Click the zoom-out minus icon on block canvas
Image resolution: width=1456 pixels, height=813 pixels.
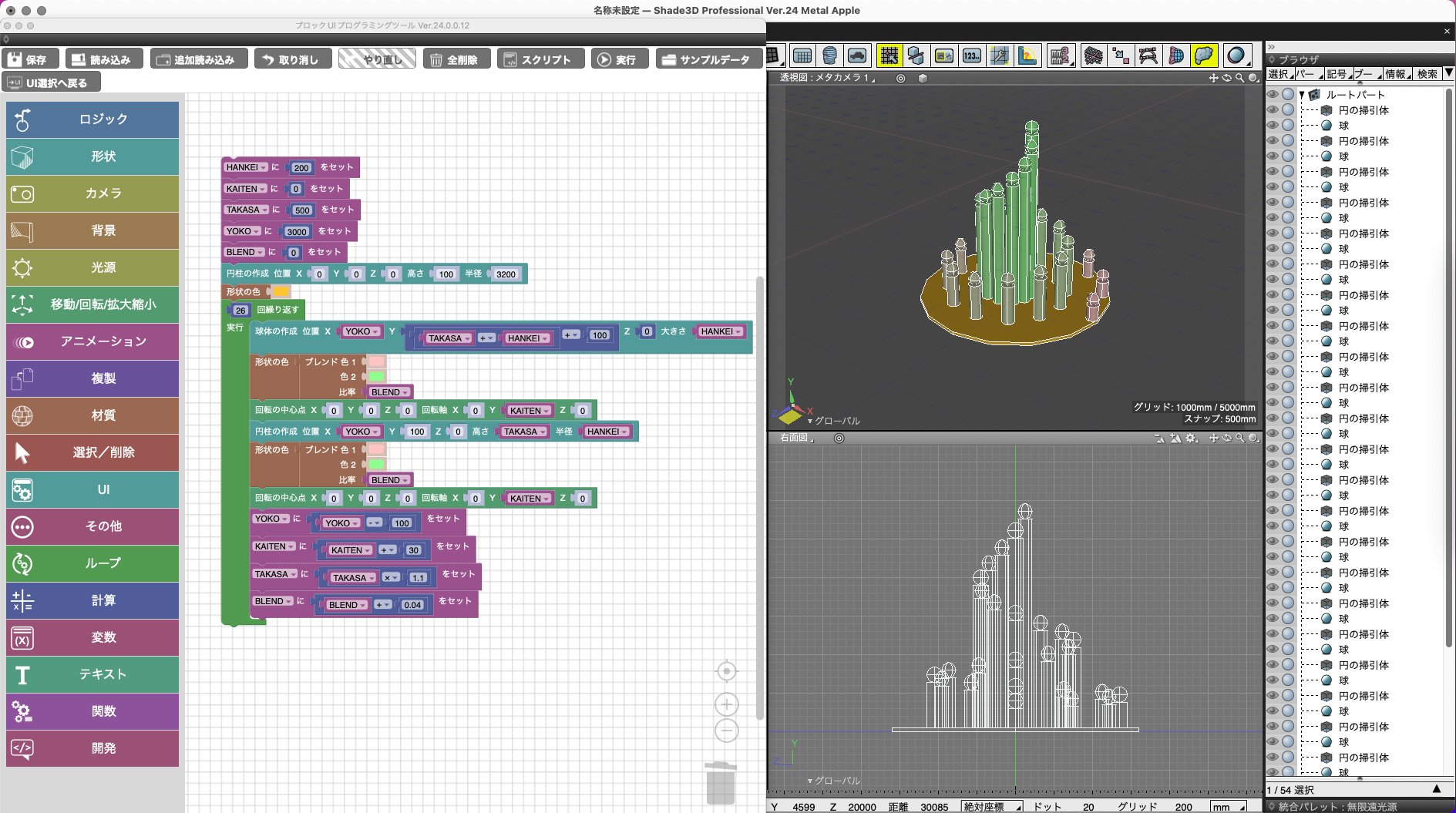(726, 731)
